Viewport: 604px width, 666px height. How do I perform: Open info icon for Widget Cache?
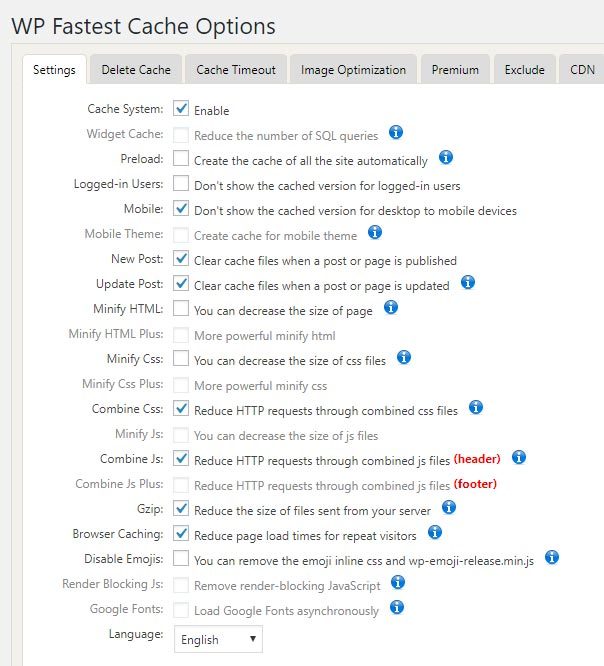[396, 133]
